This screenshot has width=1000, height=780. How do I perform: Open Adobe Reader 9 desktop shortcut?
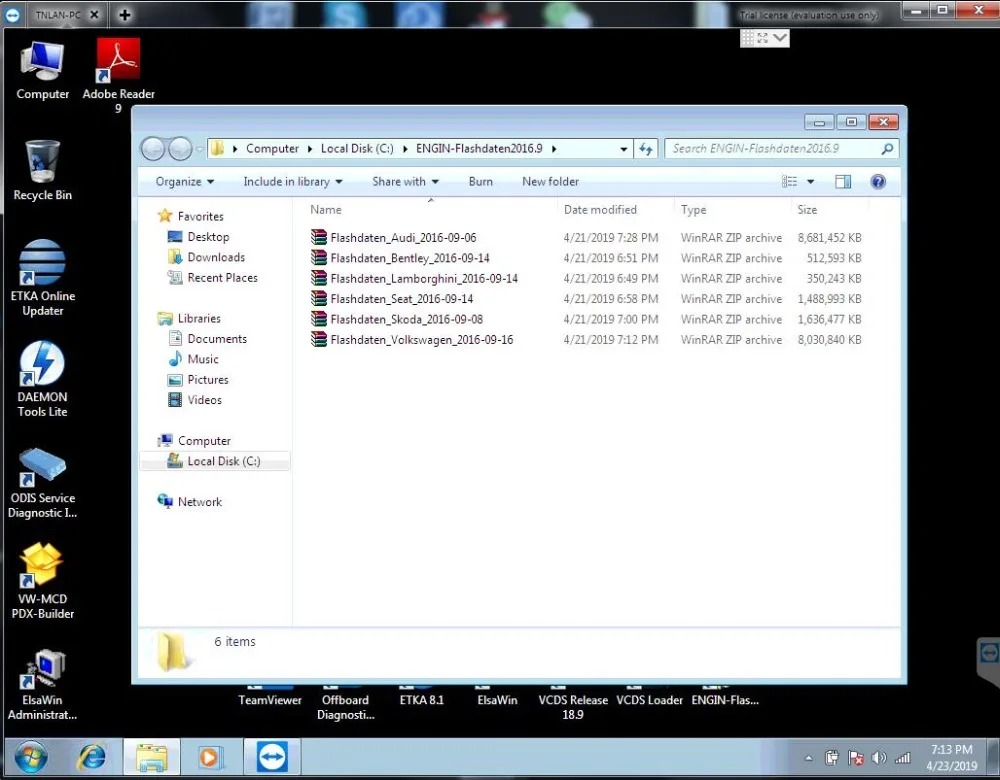(118, 75)
